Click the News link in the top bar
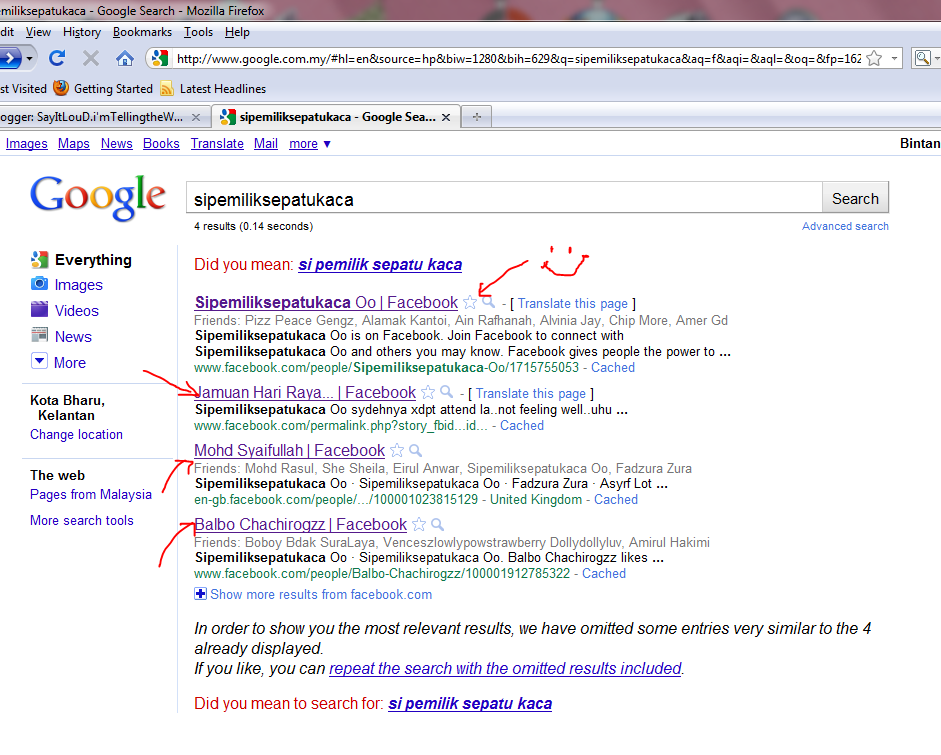Image resolution: width=941 pixels, height=755 pixels. tap(116, 143)
